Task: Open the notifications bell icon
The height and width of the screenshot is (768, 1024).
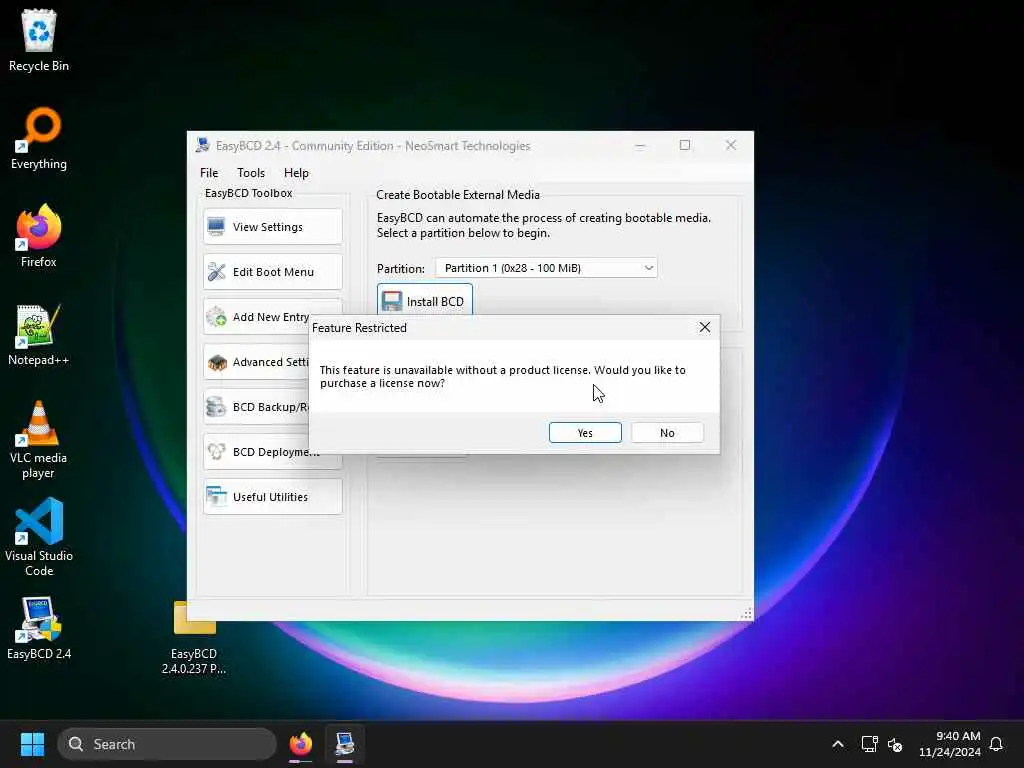Action: pos(996,744)
